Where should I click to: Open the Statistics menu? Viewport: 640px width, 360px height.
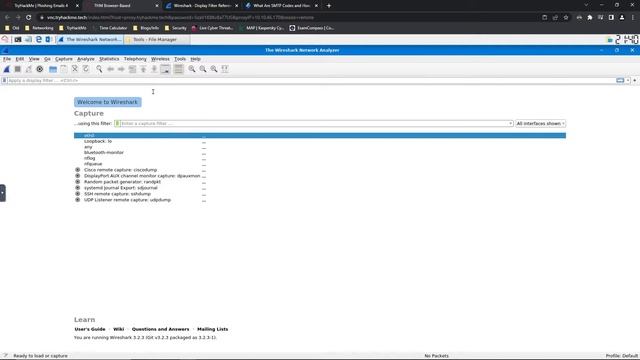point(109,59)
